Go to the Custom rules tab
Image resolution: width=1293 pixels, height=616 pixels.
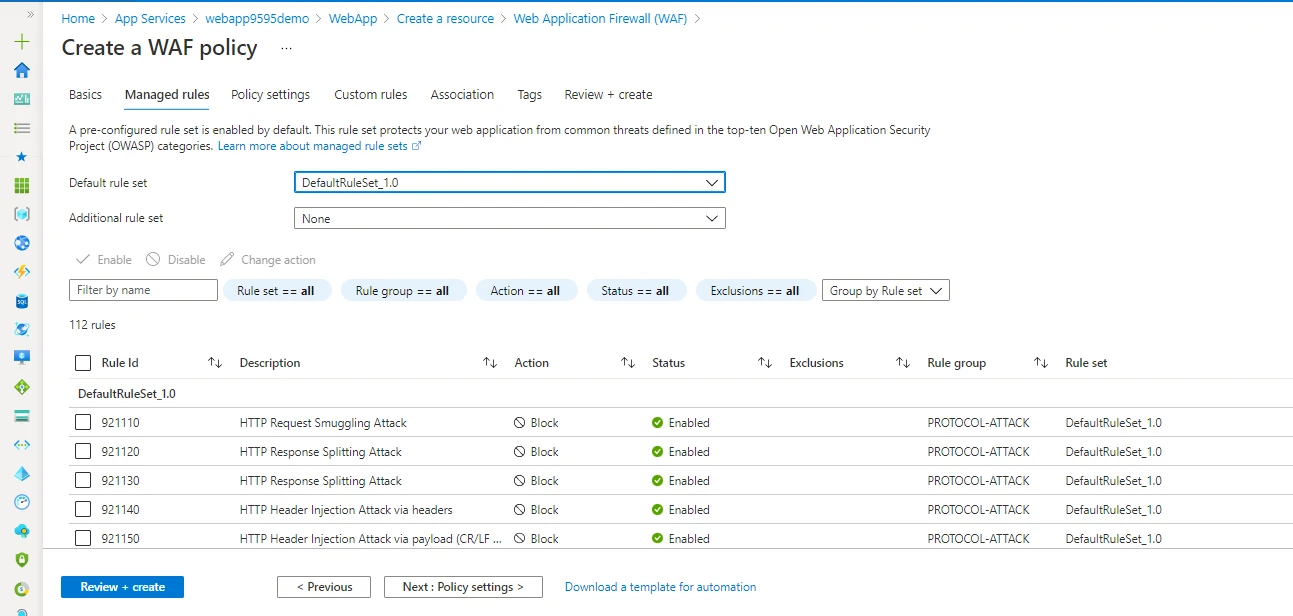[x=370, y=95]
